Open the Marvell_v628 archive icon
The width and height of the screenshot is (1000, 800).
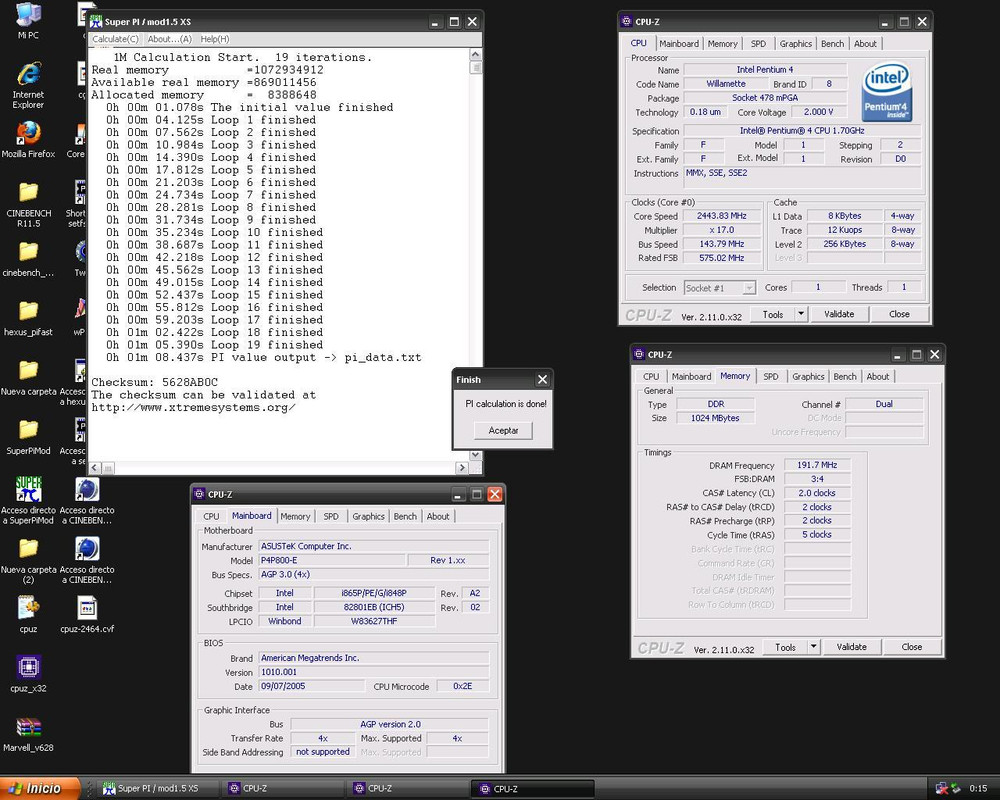[28, 733]
